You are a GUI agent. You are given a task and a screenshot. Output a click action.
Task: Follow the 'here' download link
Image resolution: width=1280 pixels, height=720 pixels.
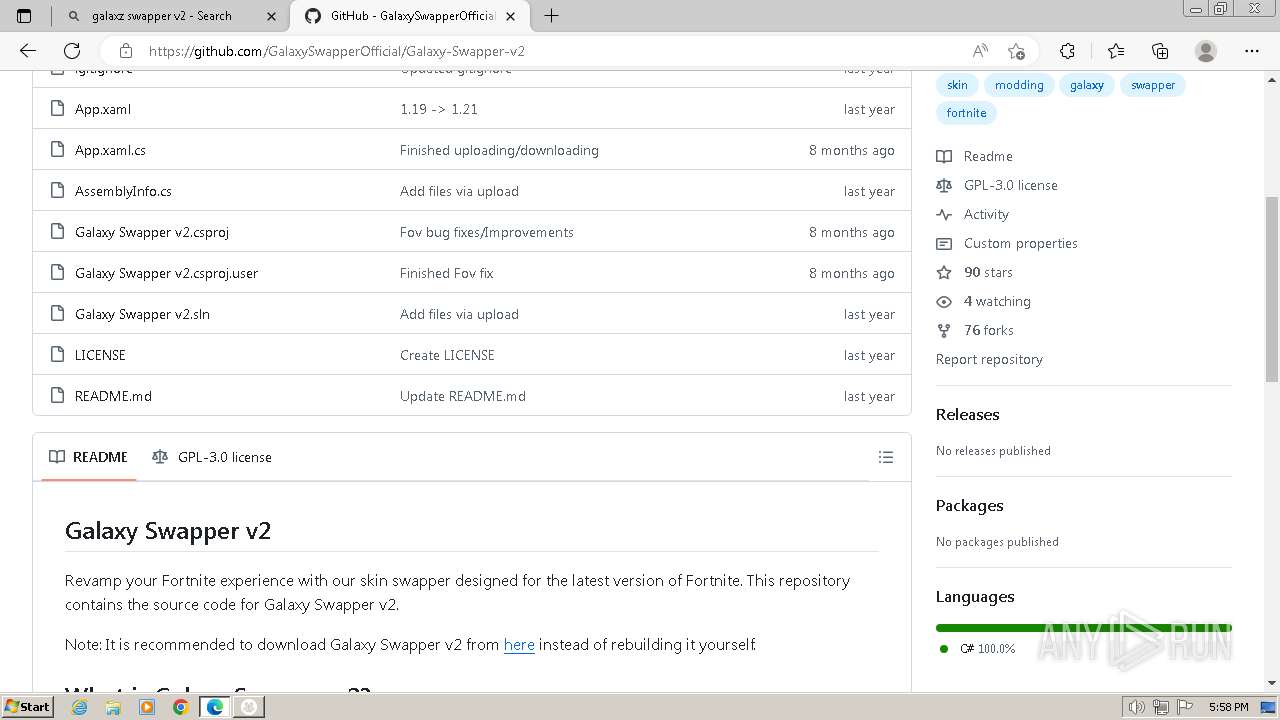[x=519, y=645]
